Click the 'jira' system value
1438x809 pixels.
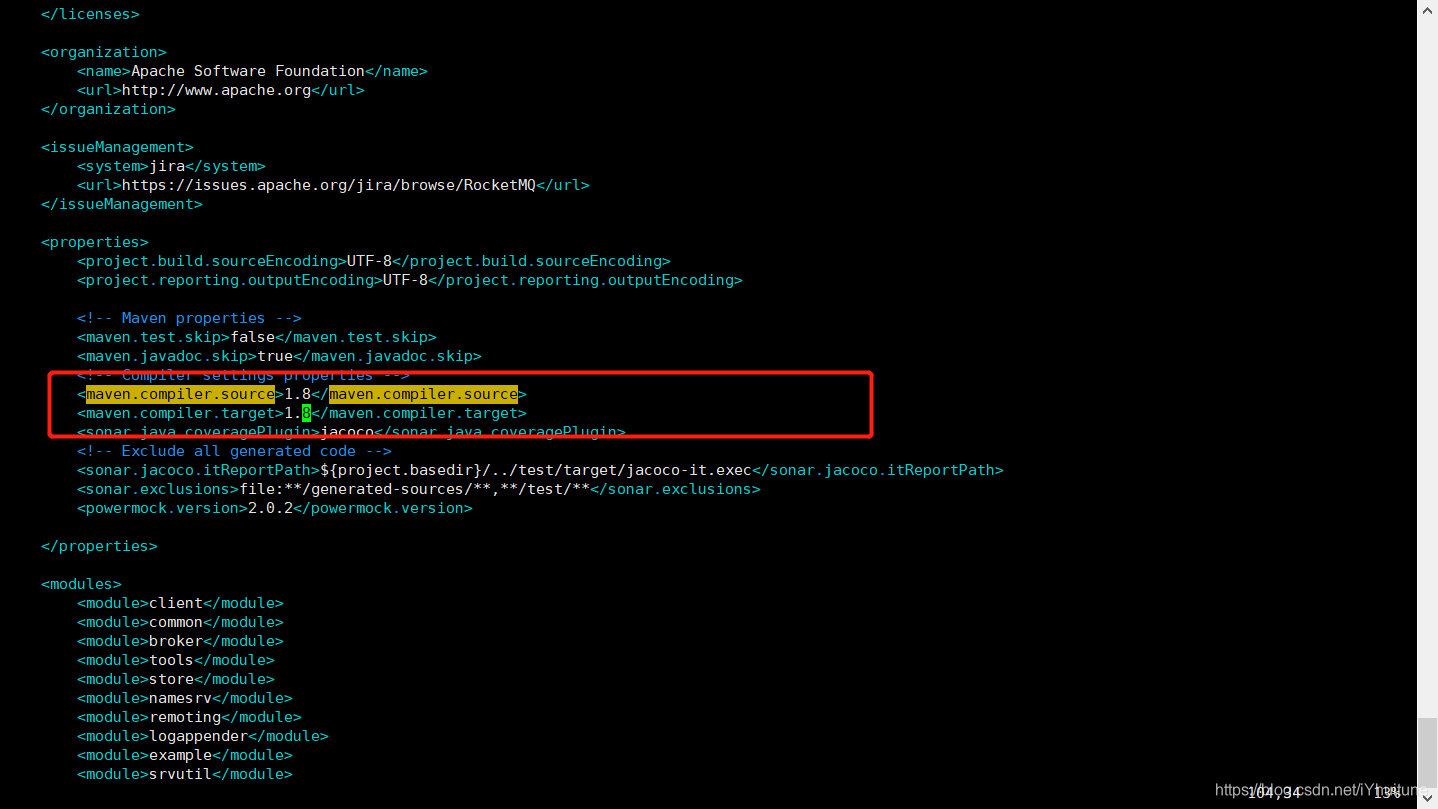point(167,166)
